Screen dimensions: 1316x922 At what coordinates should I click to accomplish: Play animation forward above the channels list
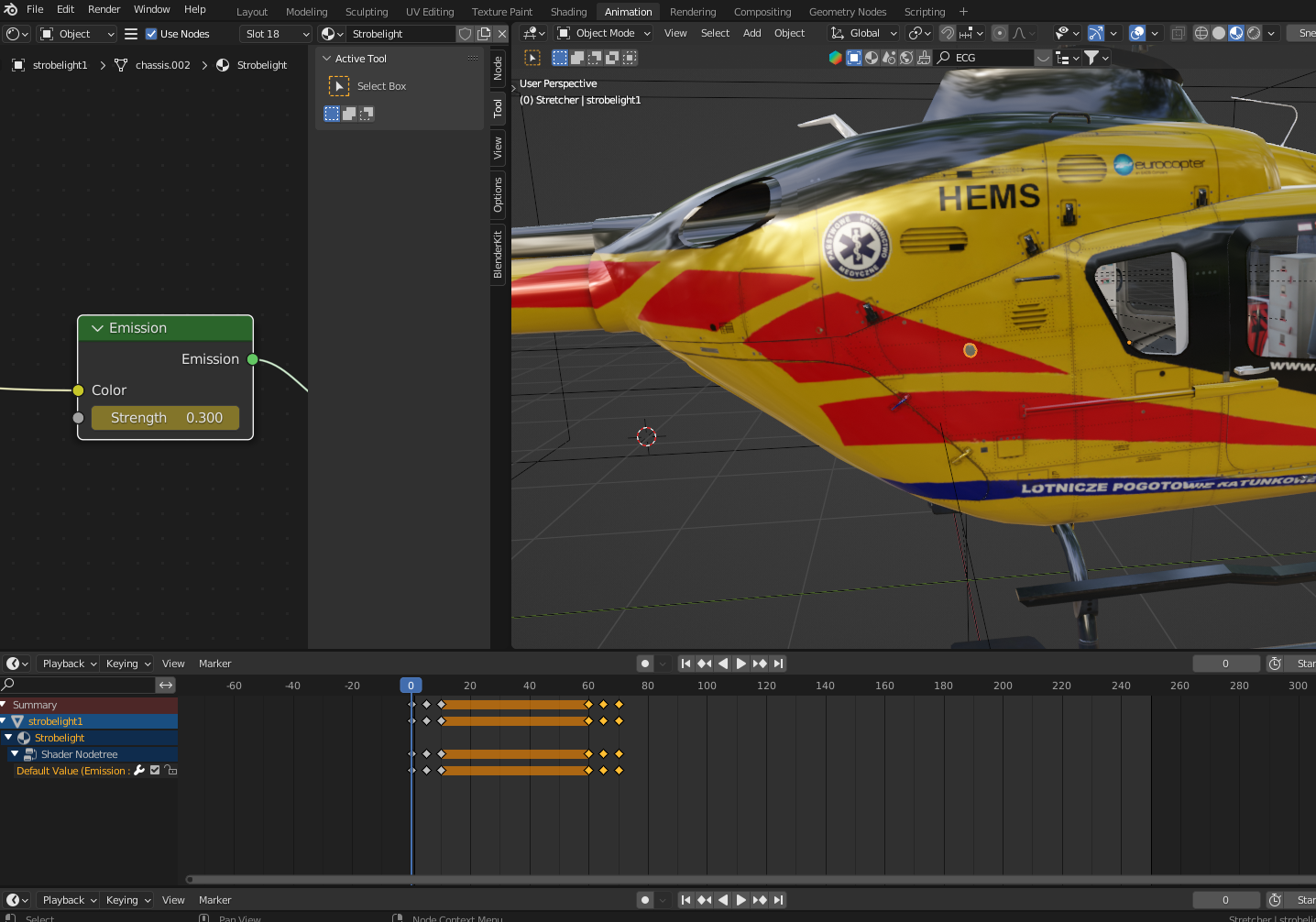(x=741, y=664)
